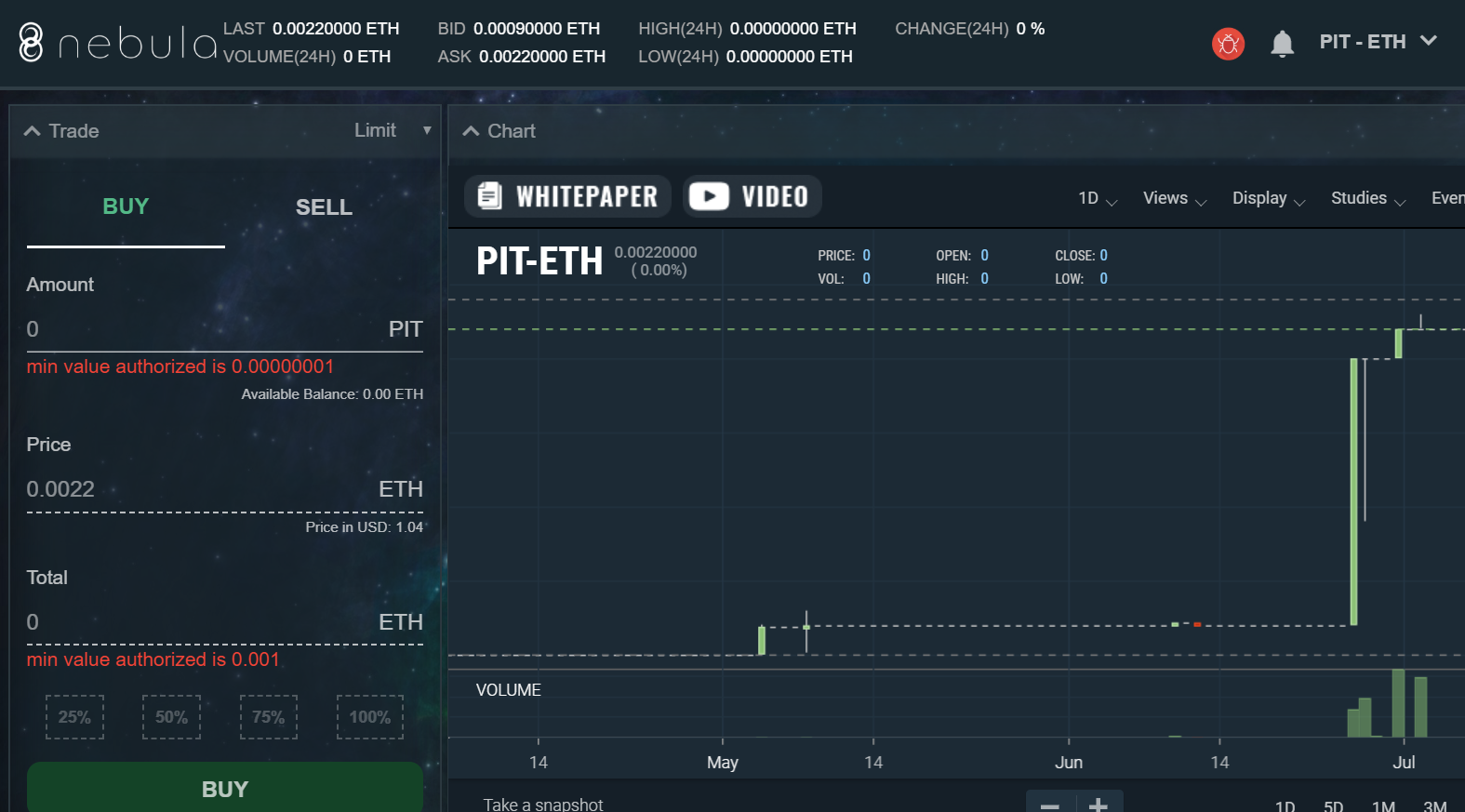Select the 1D range below the chart
The height and width of the screenshot is (812, 1465).
1285,805
